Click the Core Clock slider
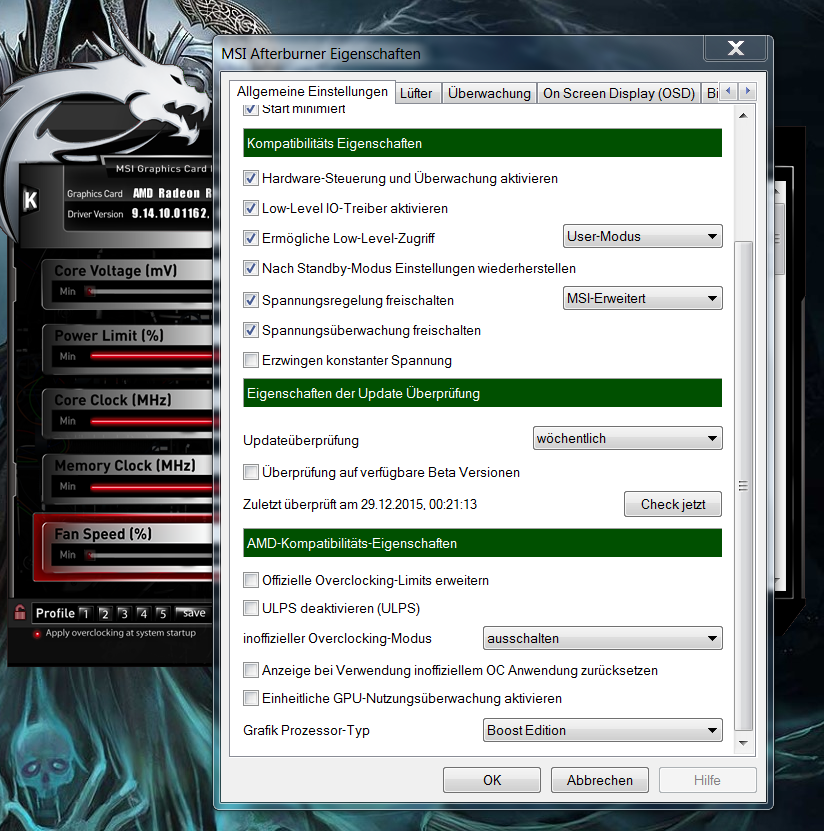Screen dimensions: 824x831 tap(150, 421)
